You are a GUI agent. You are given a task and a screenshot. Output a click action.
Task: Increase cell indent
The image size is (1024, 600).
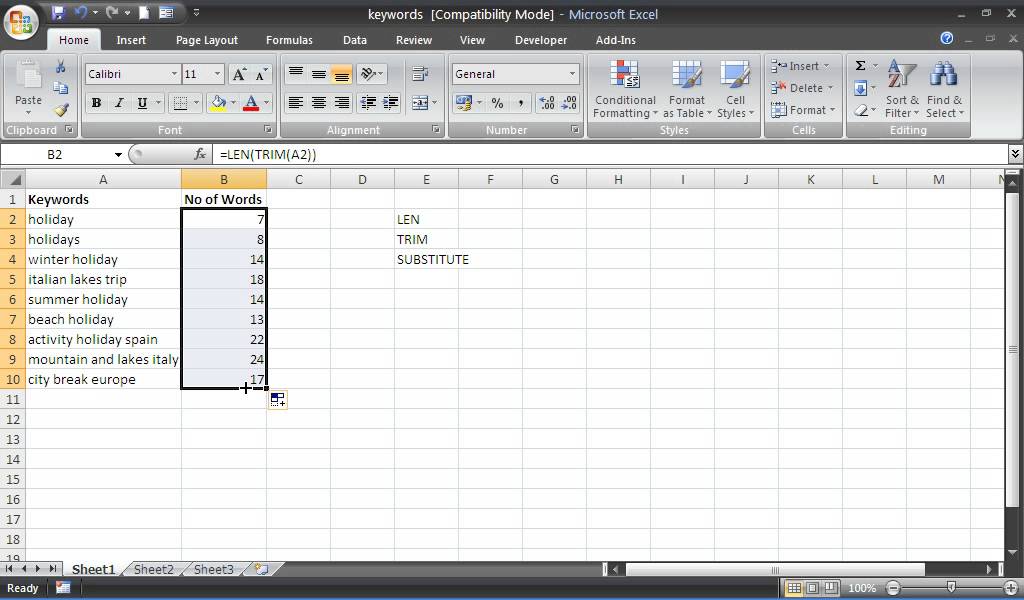[x=391, y=103]
